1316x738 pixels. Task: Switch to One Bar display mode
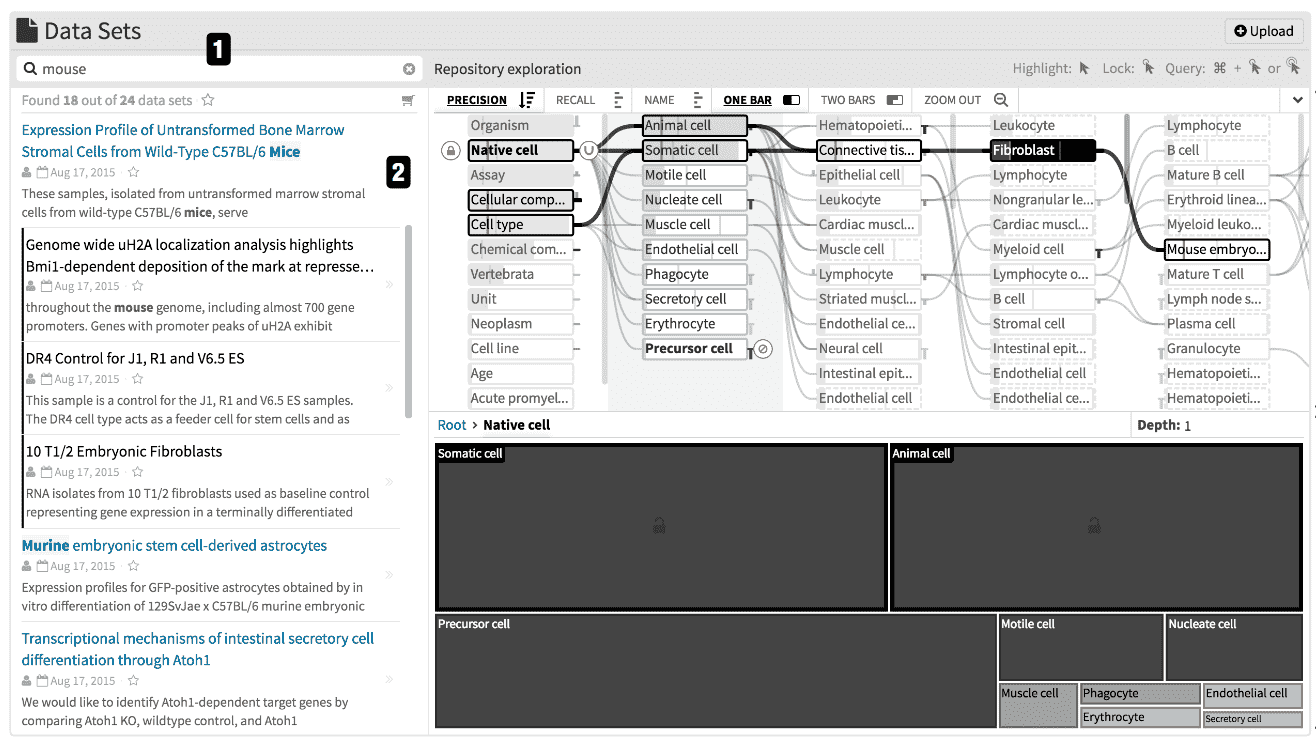point(762,100)
